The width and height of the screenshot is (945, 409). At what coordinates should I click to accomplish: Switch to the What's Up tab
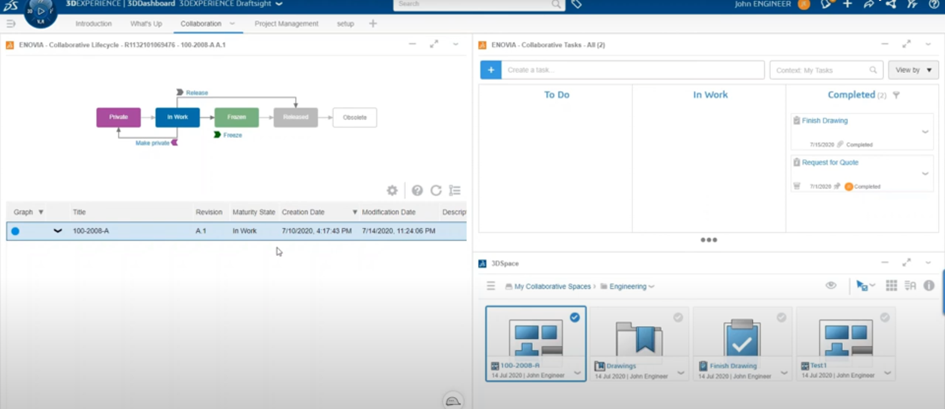coord(146,23)
